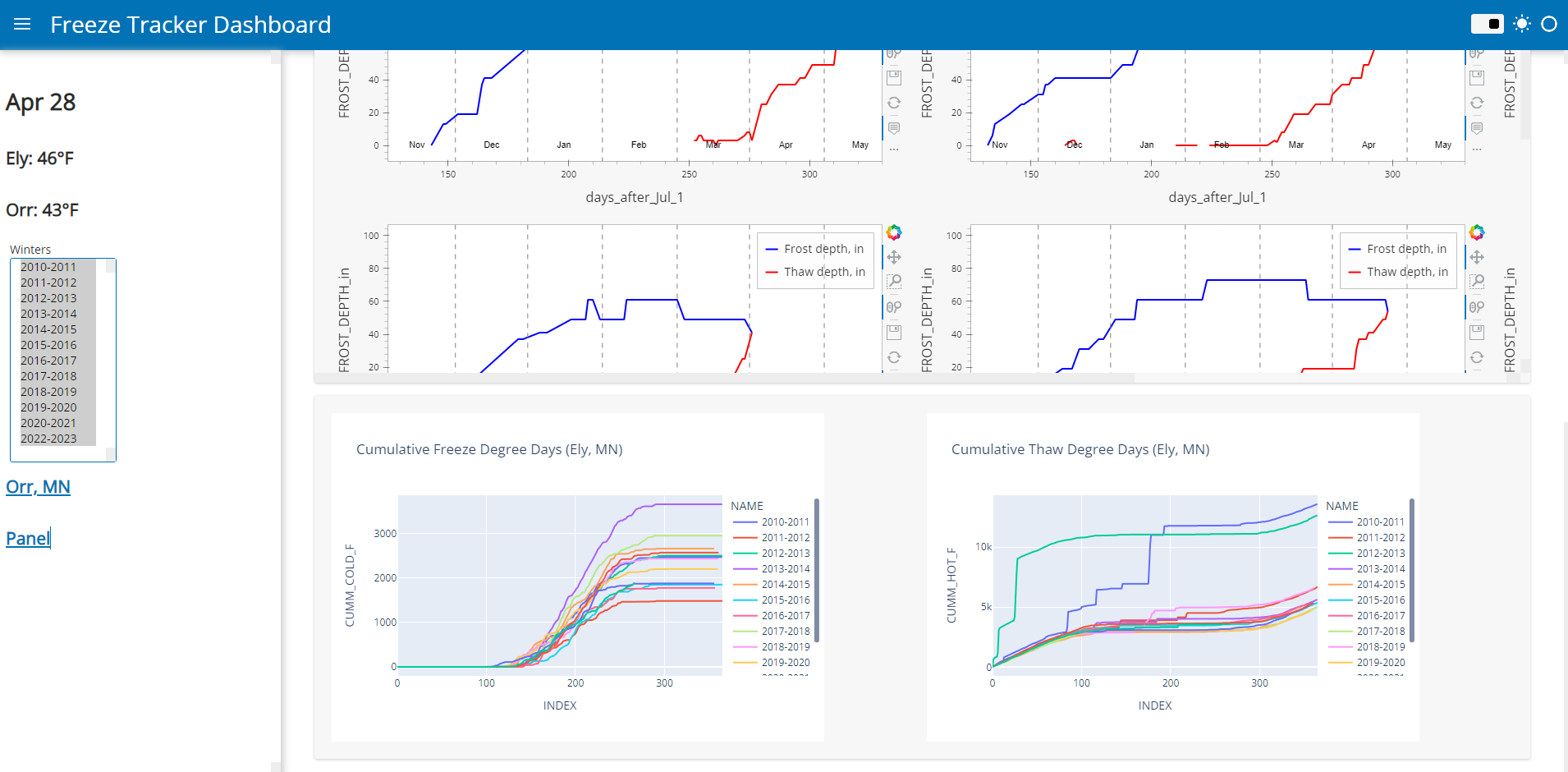Select Pan tool on lower-left legend plot
The image size is (1568, 772).
point(894,257)
